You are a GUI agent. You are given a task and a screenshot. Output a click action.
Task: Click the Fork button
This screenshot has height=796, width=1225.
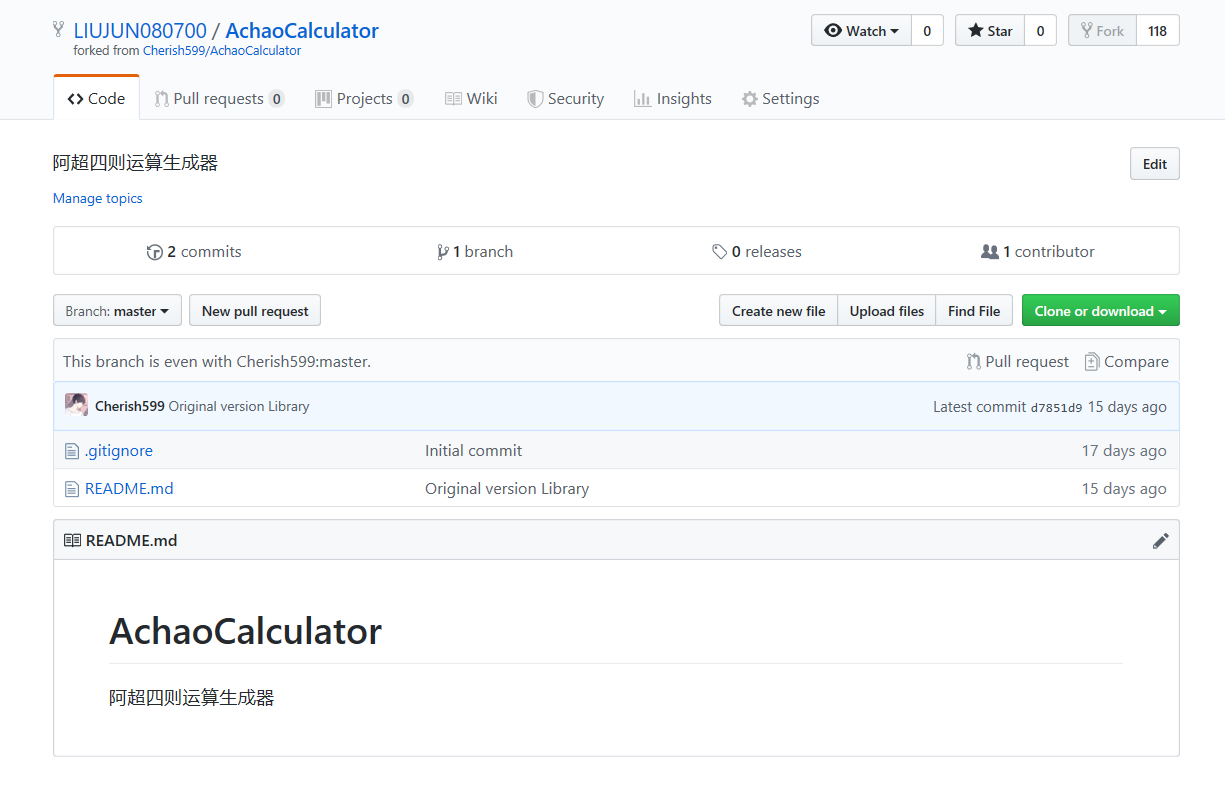(1102, 31)
